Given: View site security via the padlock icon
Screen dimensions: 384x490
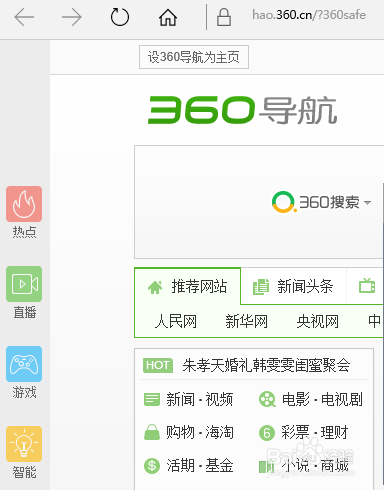Looking at the screenshot, I should click(224, 17).
